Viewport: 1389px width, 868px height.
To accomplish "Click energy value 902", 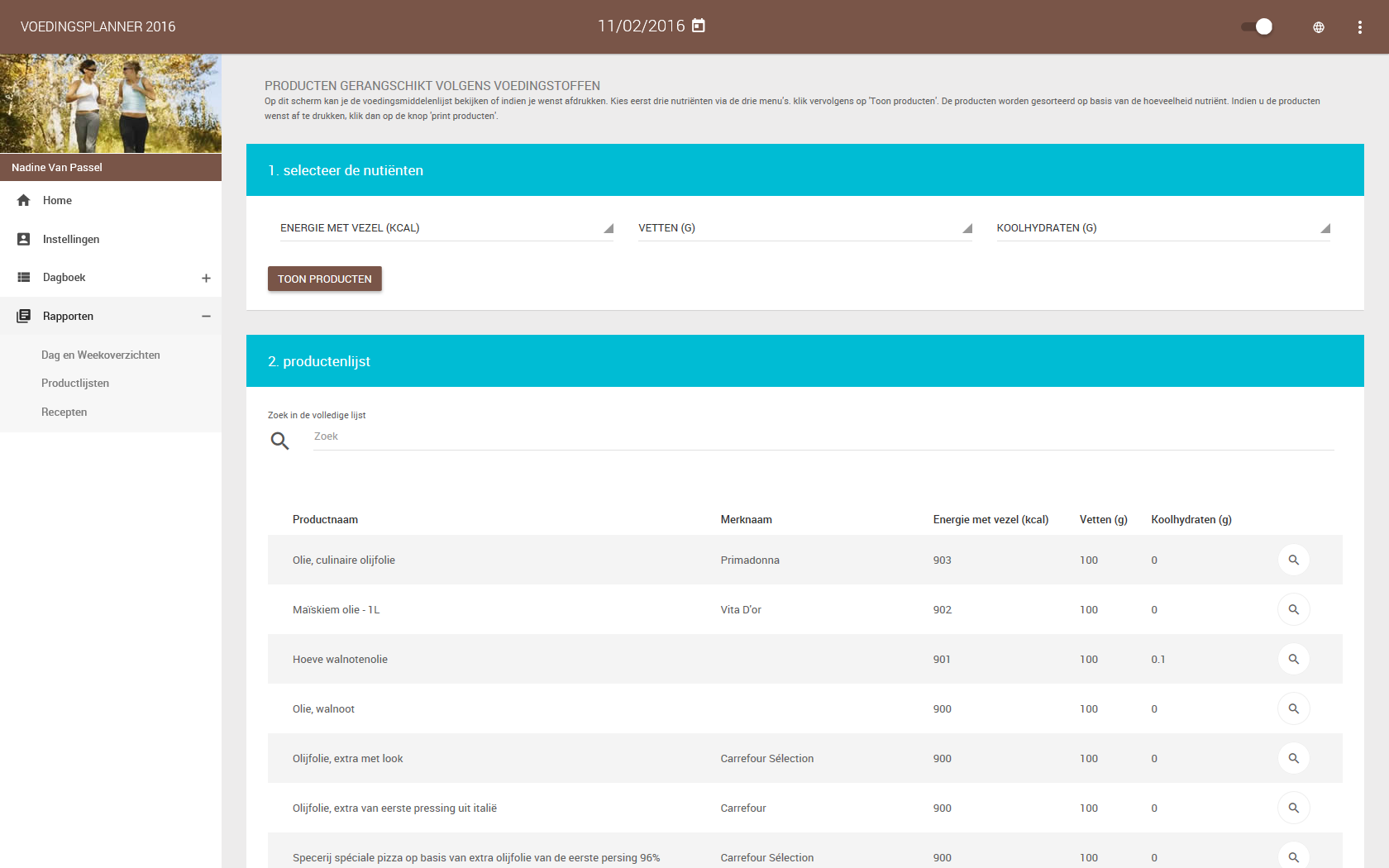I will pyautogui.click(x=943, y=610).
